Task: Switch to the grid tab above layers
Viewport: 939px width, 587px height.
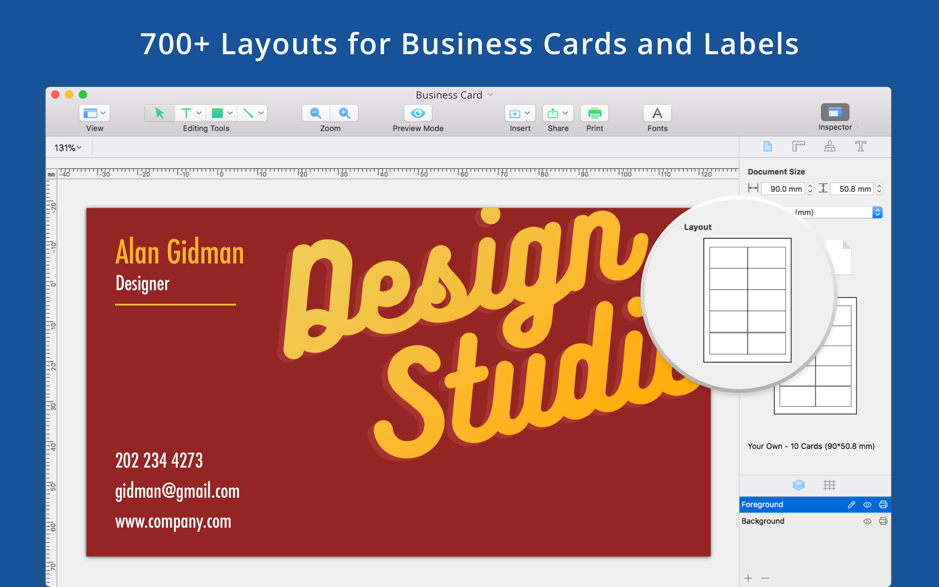Action: [x=829, y=485]
